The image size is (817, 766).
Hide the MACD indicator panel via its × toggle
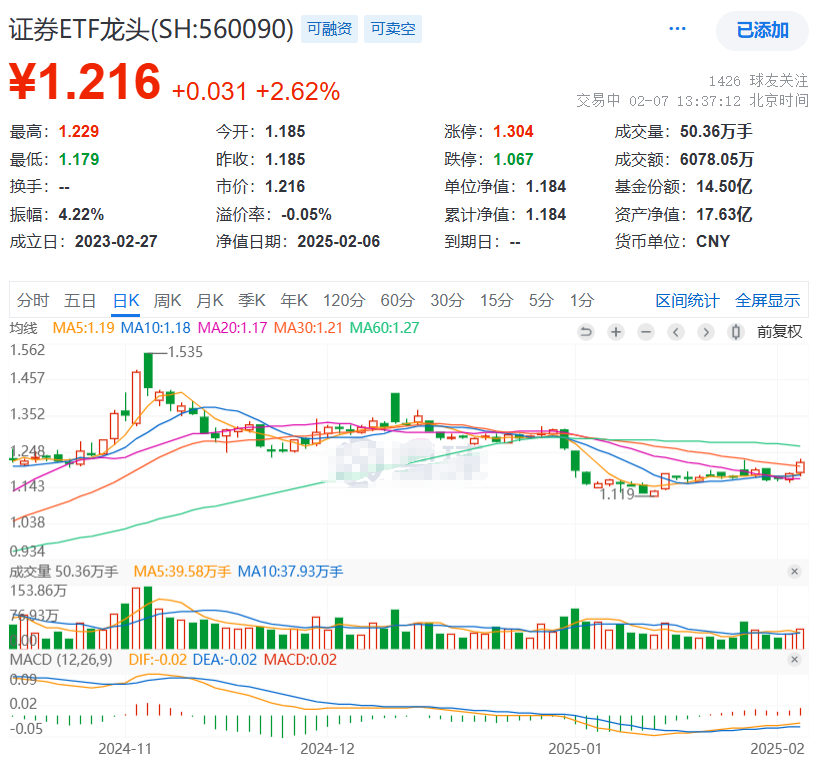coord(795,659)
